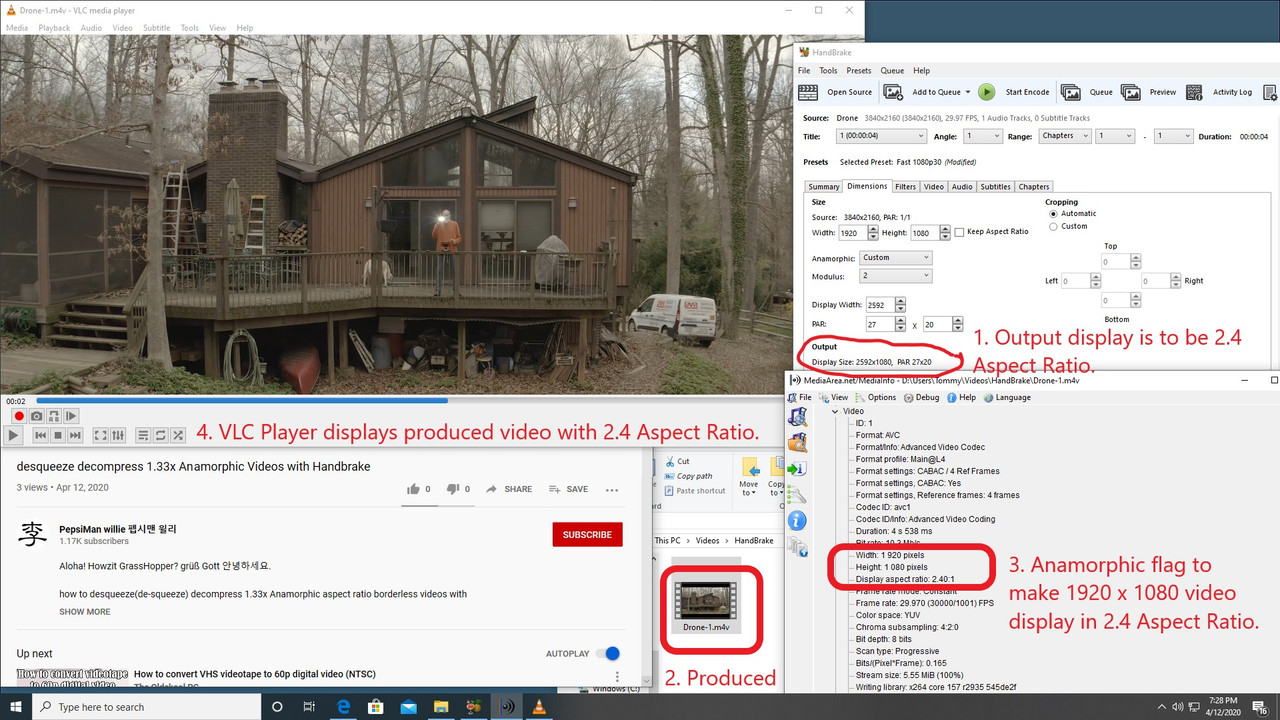Open HandBrake Queue toolbar button
Screen dimensions: 1280x720
[x=1087, y=92]
